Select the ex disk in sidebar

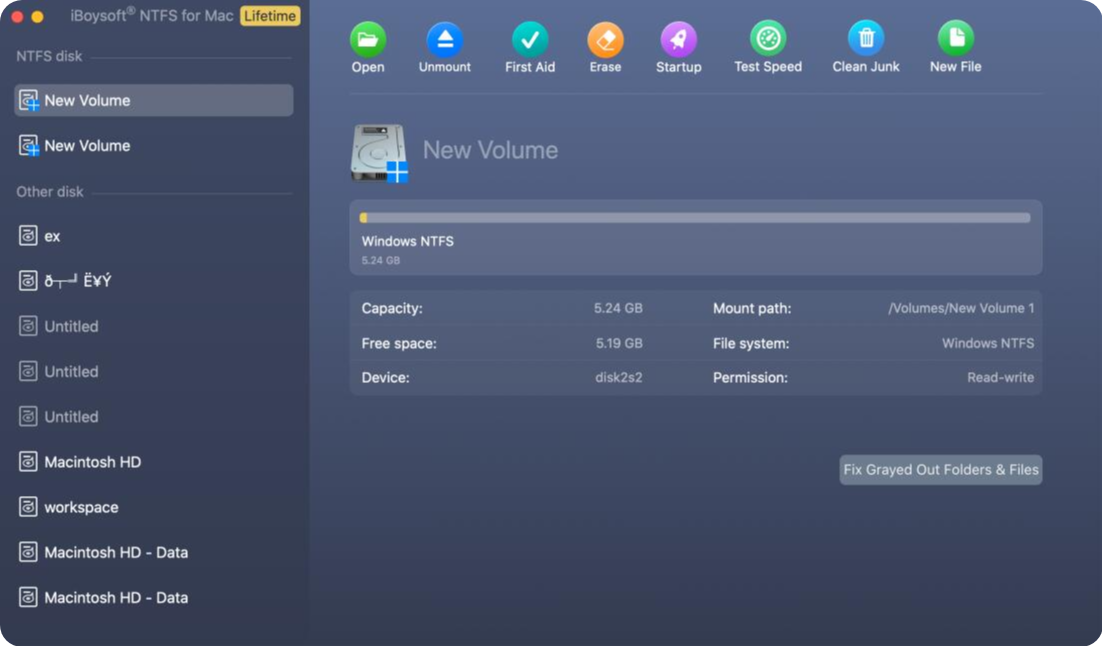pos(153,236)
